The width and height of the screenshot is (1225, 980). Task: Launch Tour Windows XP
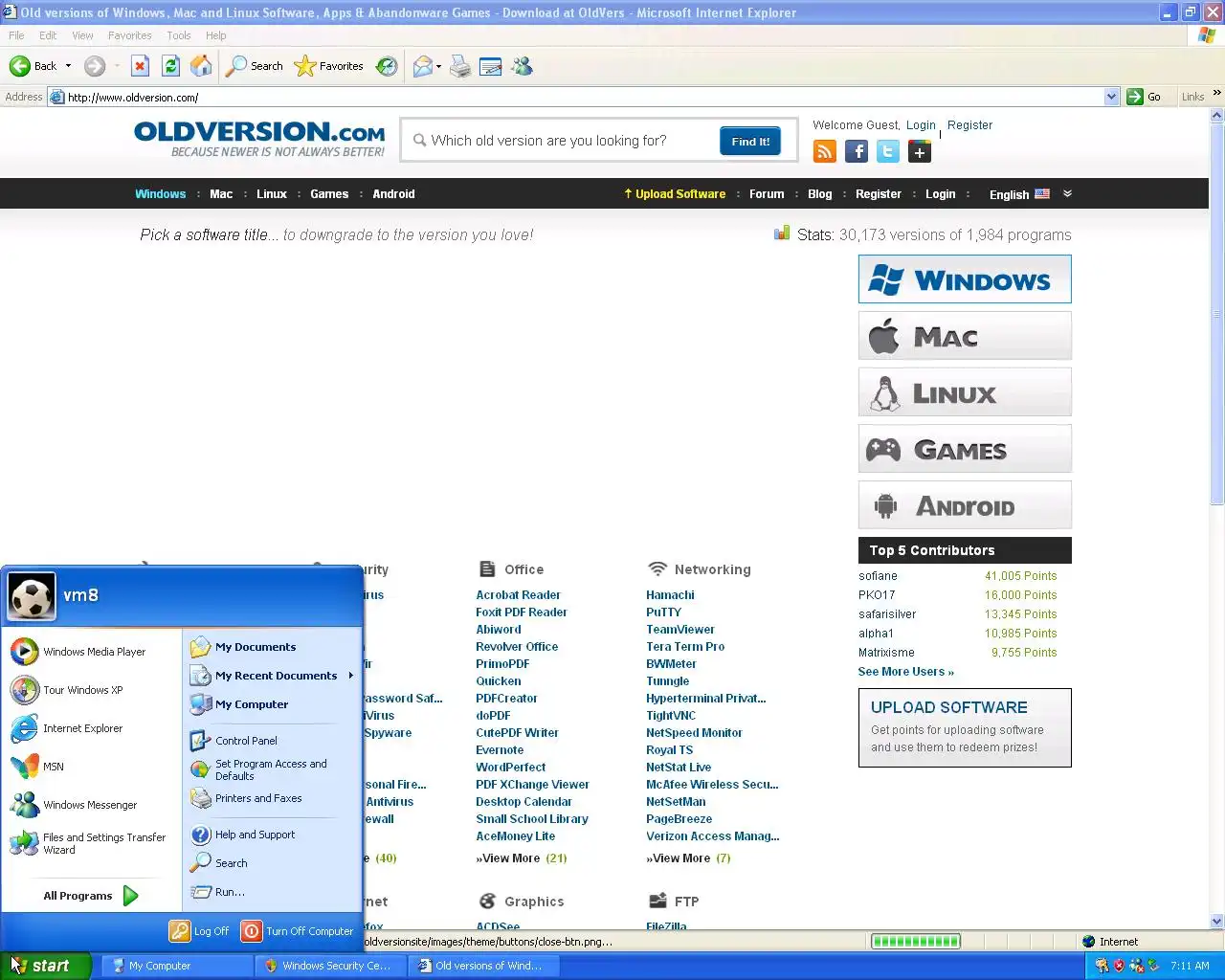tap(91, 690)
